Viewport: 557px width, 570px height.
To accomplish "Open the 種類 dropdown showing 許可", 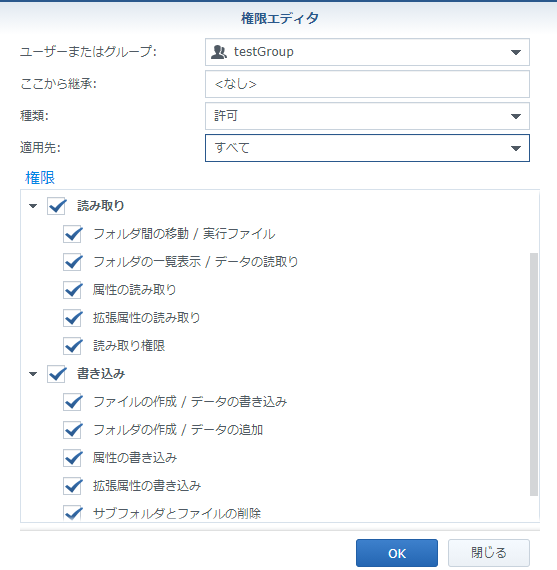I will pos(367,116).
